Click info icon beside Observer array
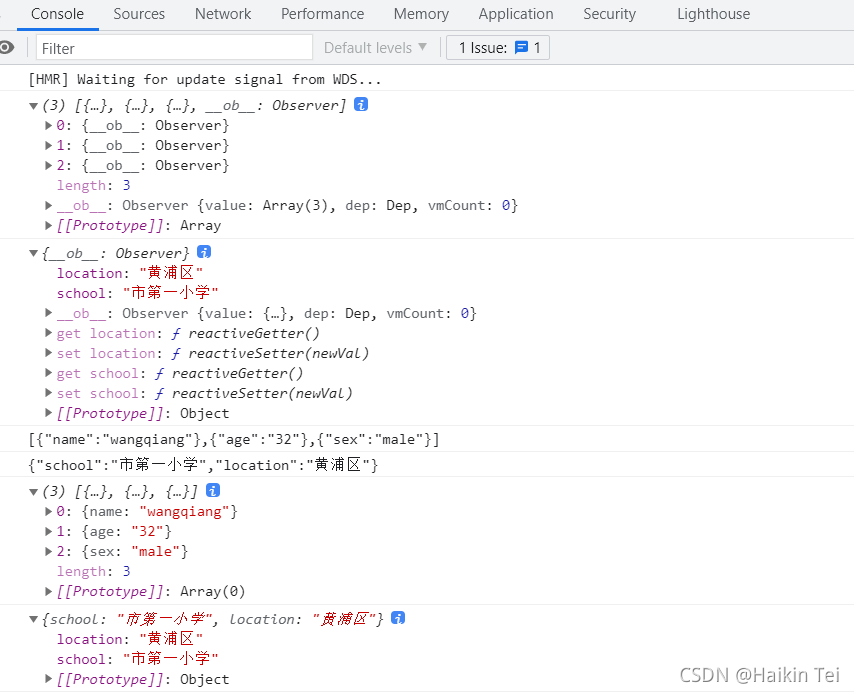This screenshot has height=693, width=854. (361, 104)
